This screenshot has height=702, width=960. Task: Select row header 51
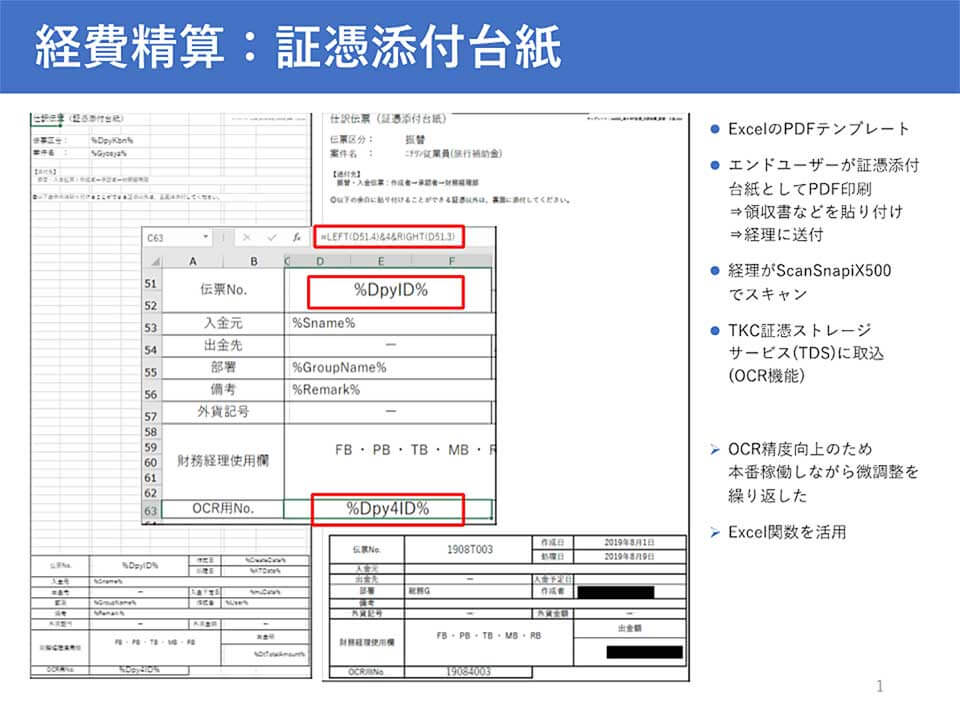click(x=151, y=284)
